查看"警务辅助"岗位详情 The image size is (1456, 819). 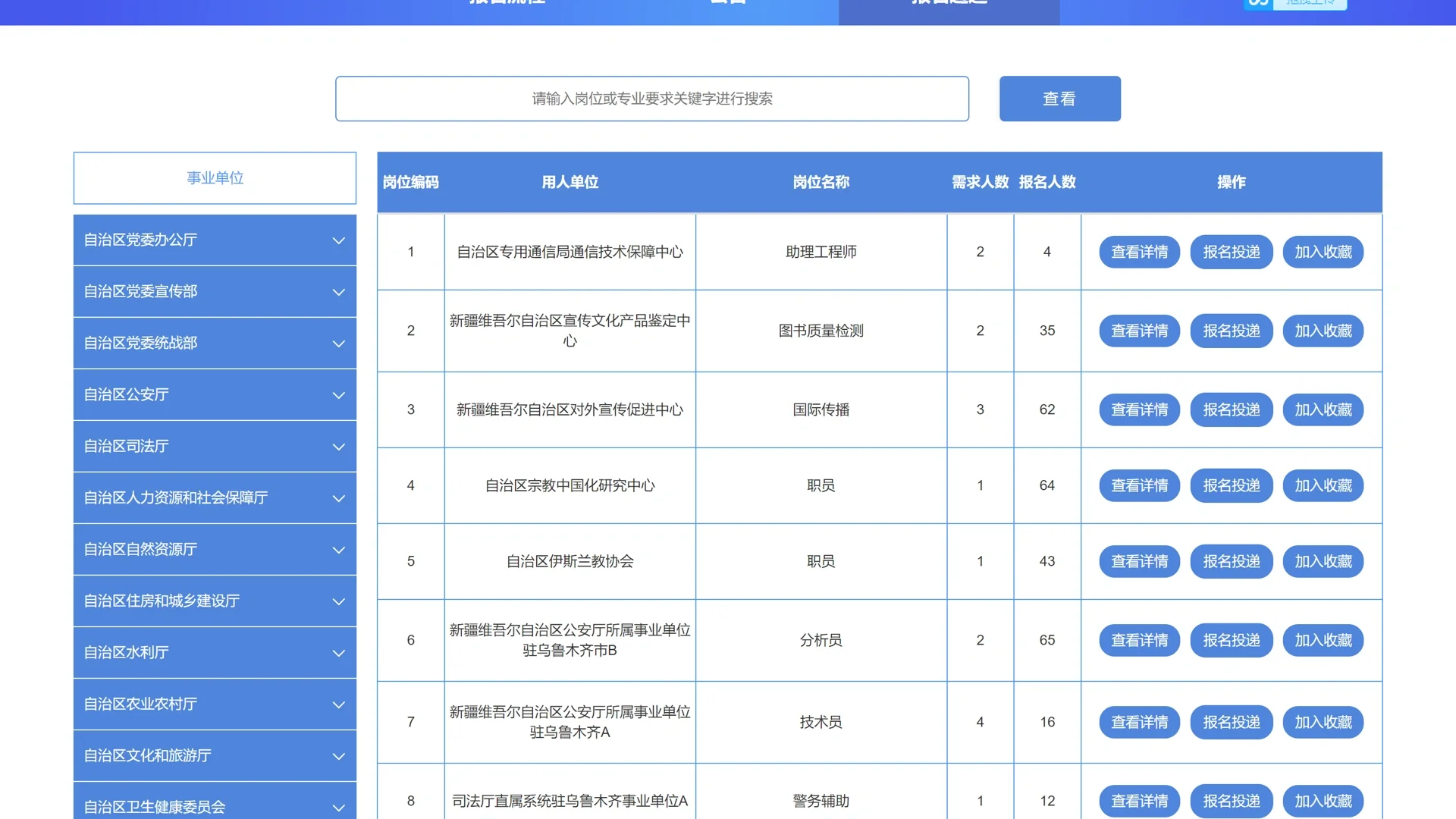1138,800
